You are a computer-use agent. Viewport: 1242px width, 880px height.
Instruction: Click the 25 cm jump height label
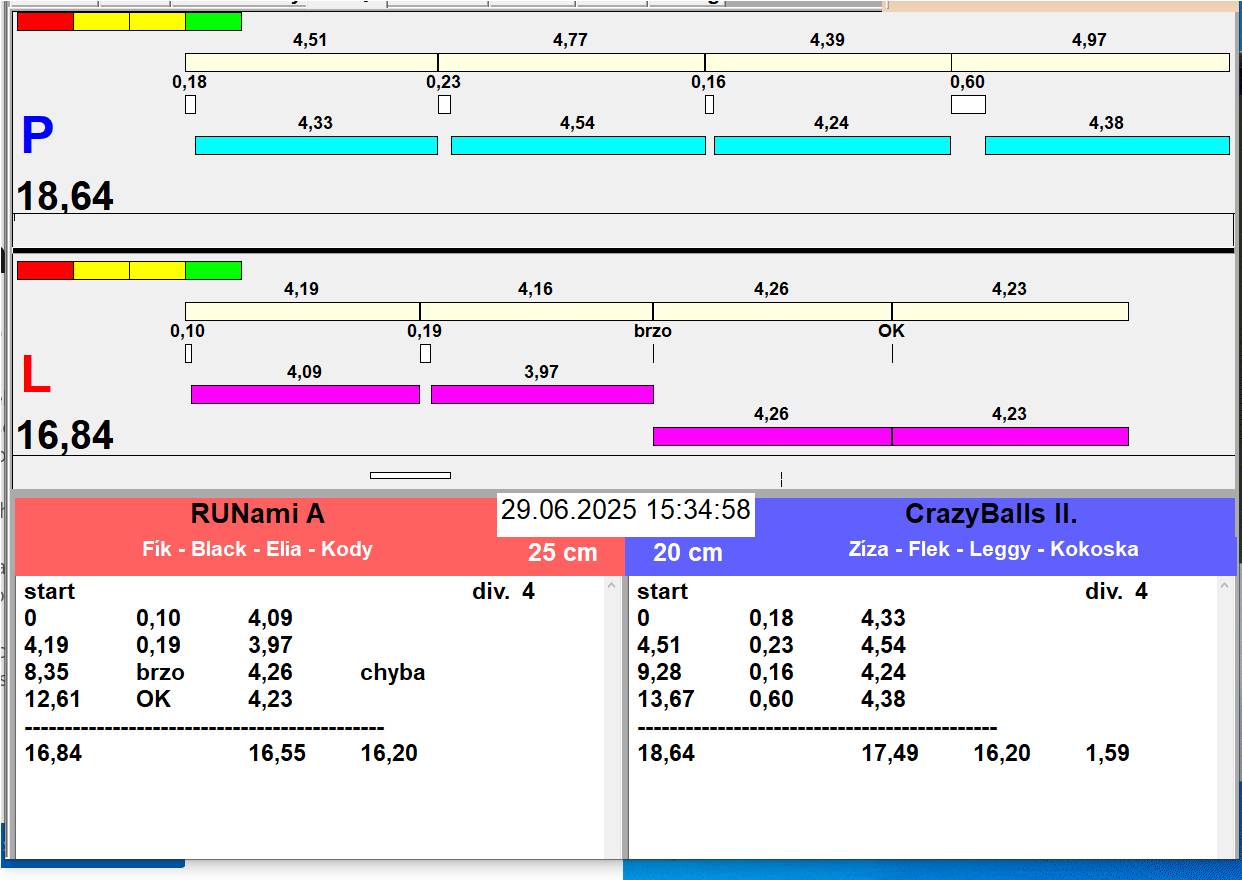click(563, 552)
